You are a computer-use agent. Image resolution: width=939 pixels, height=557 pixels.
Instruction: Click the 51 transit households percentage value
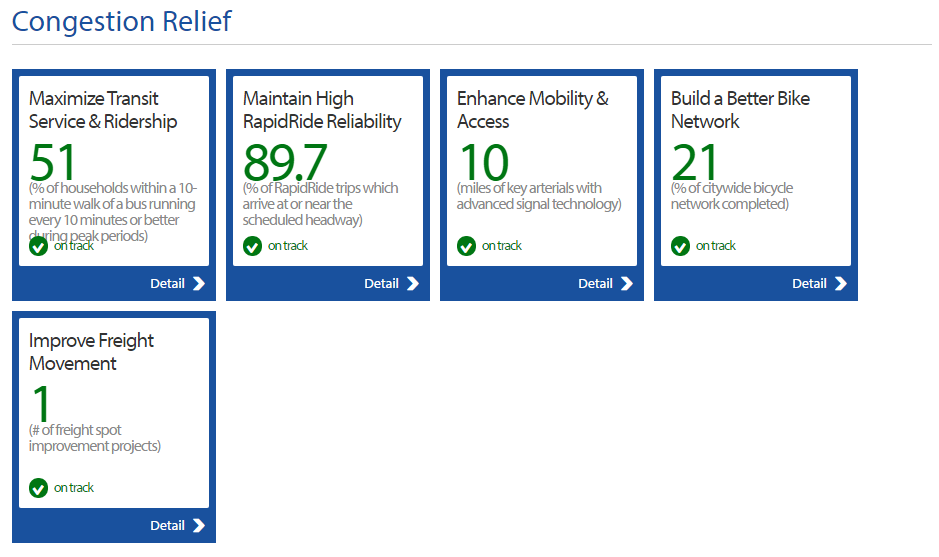click(x=55, y=161)
